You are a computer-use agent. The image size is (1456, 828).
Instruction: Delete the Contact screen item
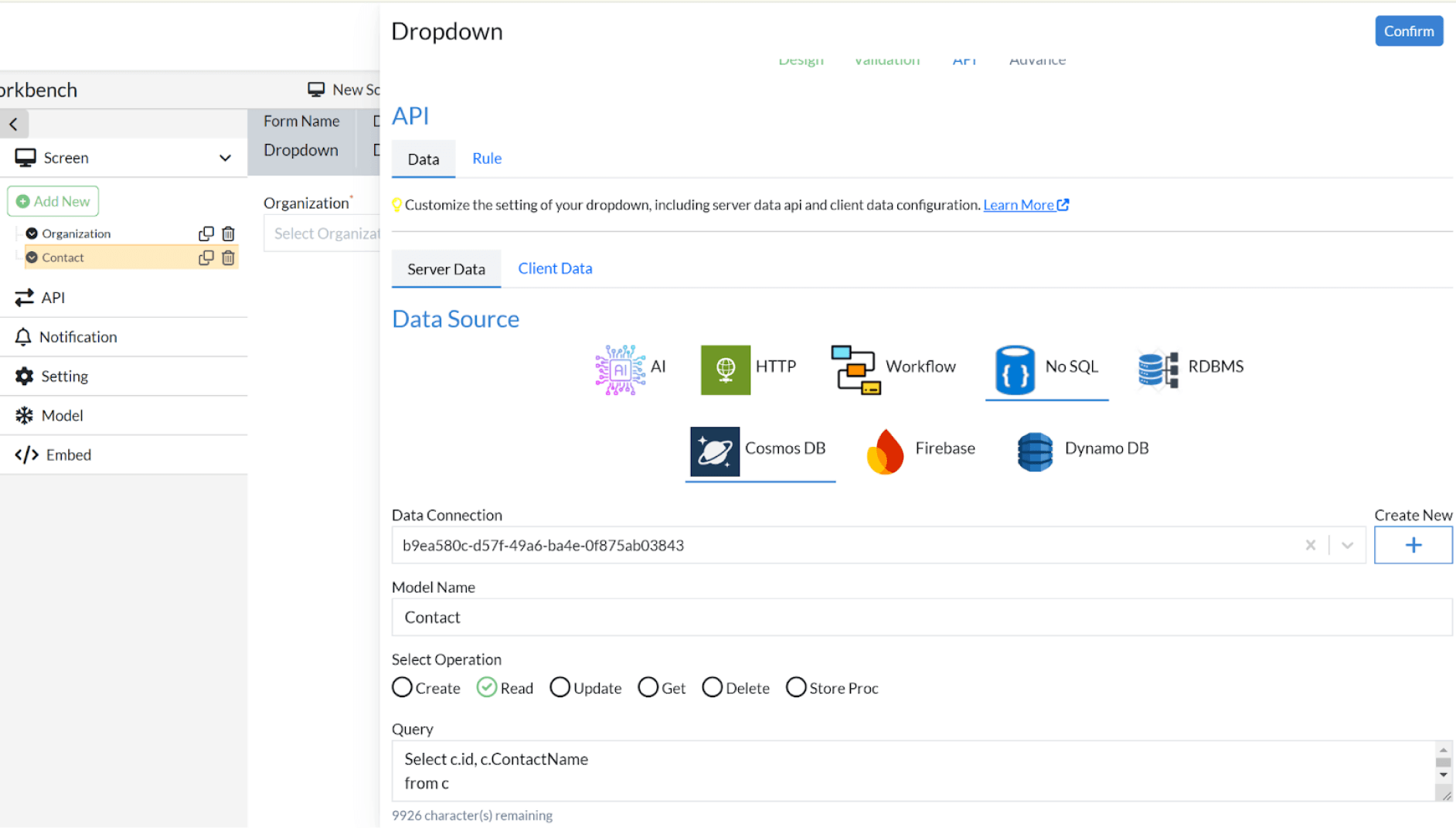tap(228, 257)
